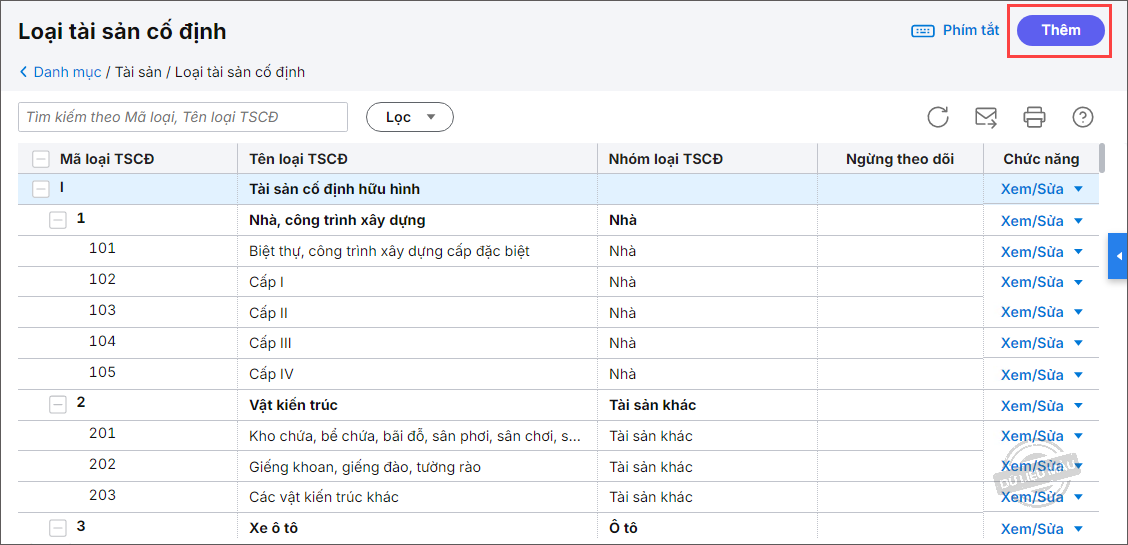1128x545 pixels.
Task: Collapse group 2 Vật kiến trúc
Action: tap(58, 404)
